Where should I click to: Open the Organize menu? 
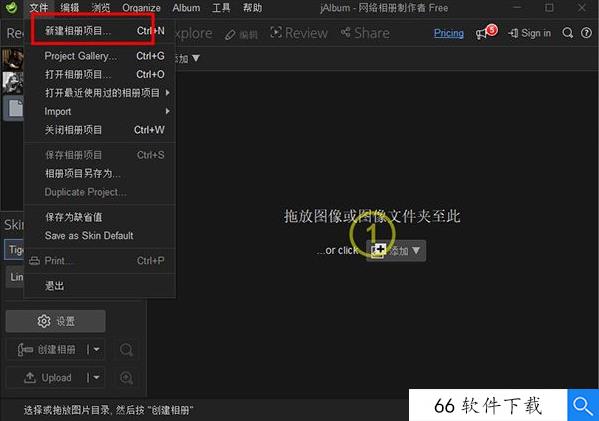(x=141, y=8)
